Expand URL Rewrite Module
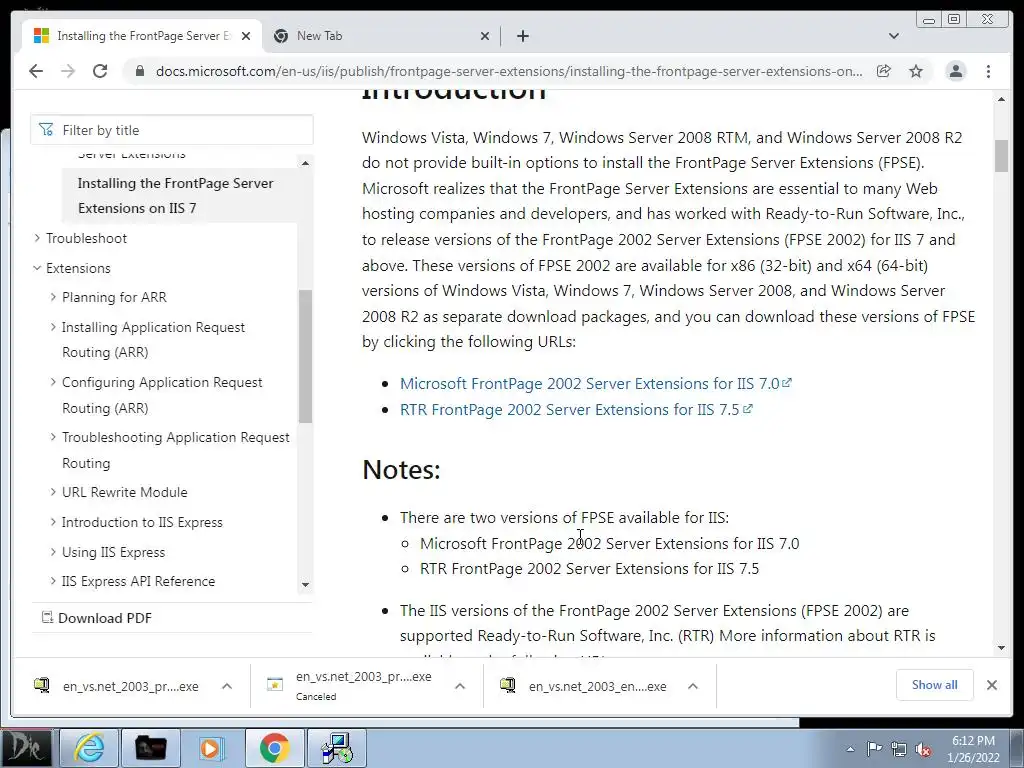 (53, 492)
